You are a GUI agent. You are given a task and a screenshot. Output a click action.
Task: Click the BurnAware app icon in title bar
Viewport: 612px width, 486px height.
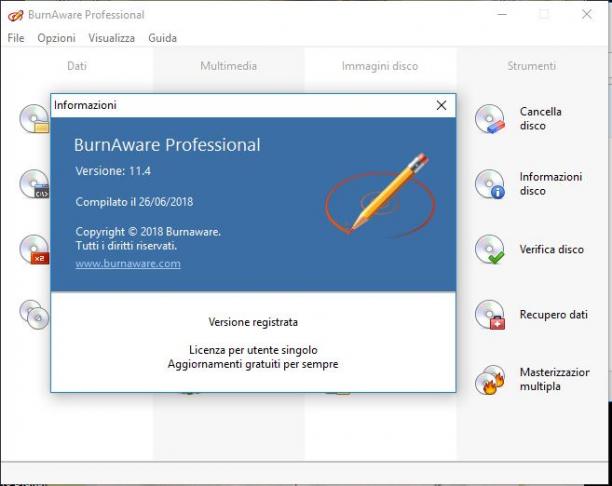pyautogui.click(x=16, y=15)
